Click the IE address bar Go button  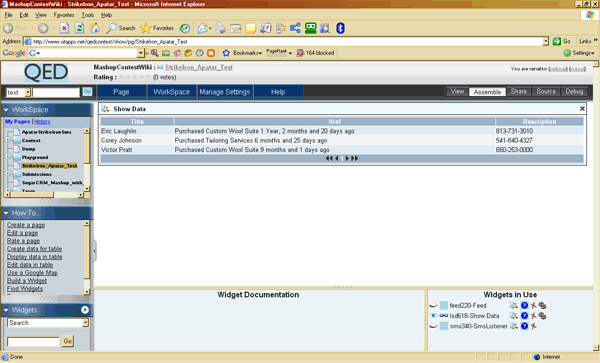(x=562, y=41)
